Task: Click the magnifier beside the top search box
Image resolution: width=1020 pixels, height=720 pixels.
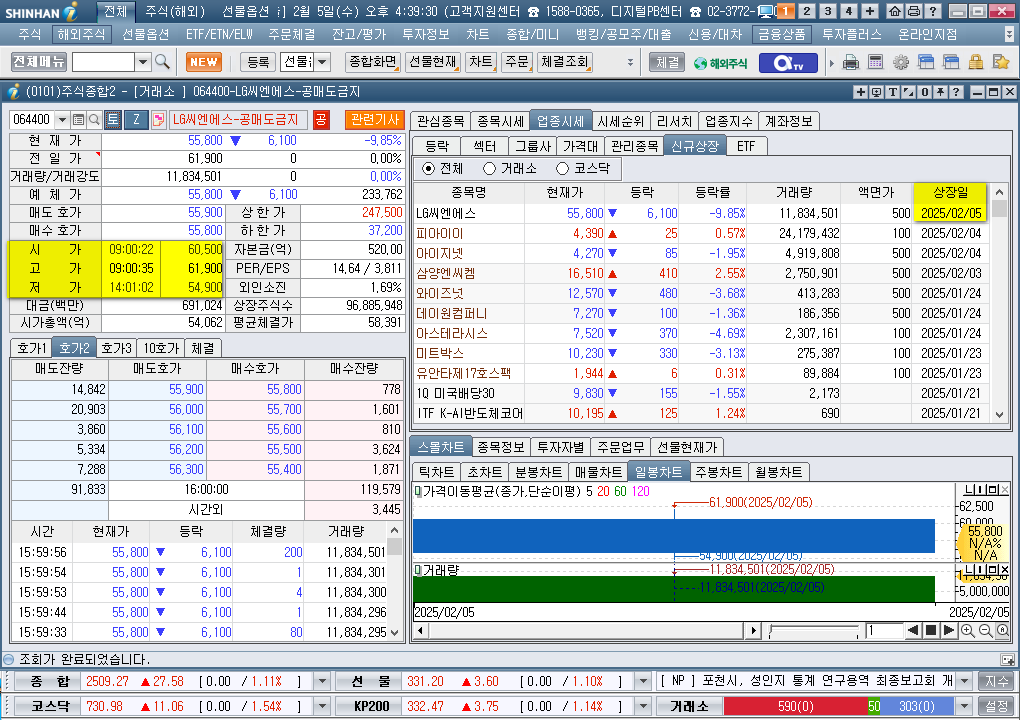Action: coord(163,62)
